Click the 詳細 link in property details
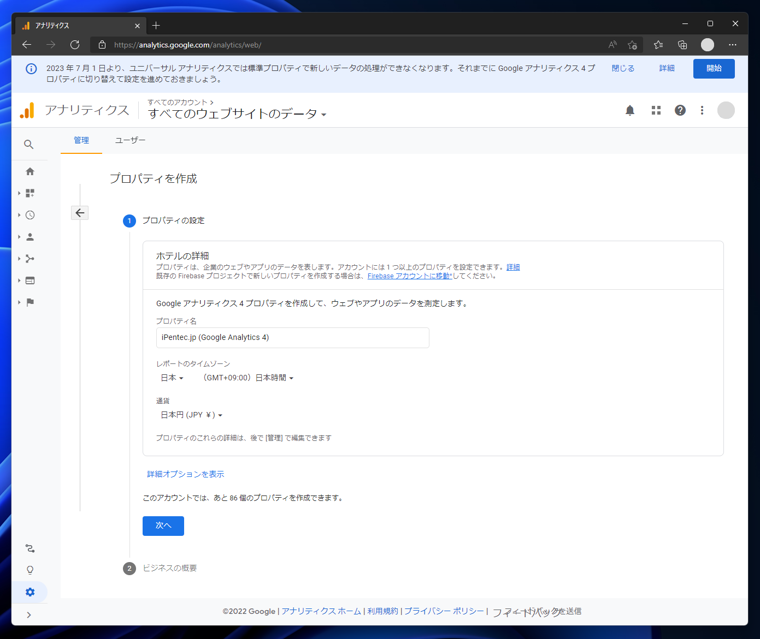The width and height of the screenshot is (760, 639). click(513, 267)
